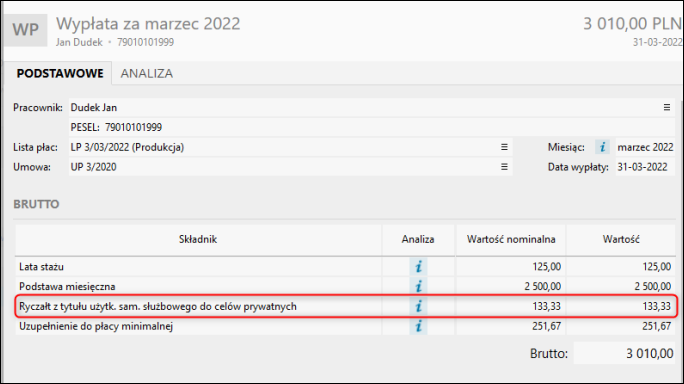Open analysis info icon for Podstawa miesięczna row
Viewport: 684px width, 384px height.
418,286
